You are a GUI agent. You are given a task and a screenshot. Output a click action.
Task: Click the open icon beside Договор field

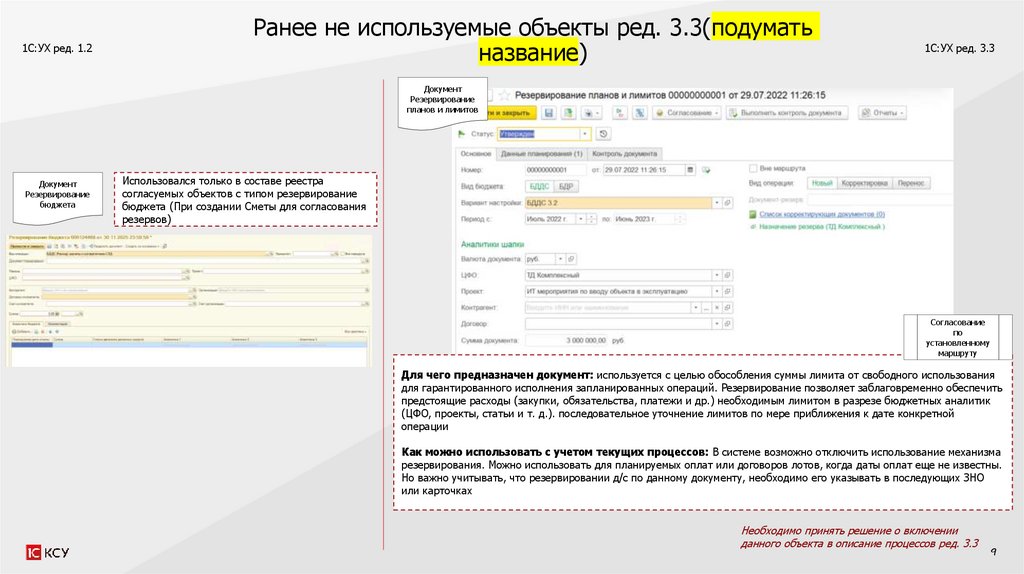pyautogui.click(x=728, y=324)
